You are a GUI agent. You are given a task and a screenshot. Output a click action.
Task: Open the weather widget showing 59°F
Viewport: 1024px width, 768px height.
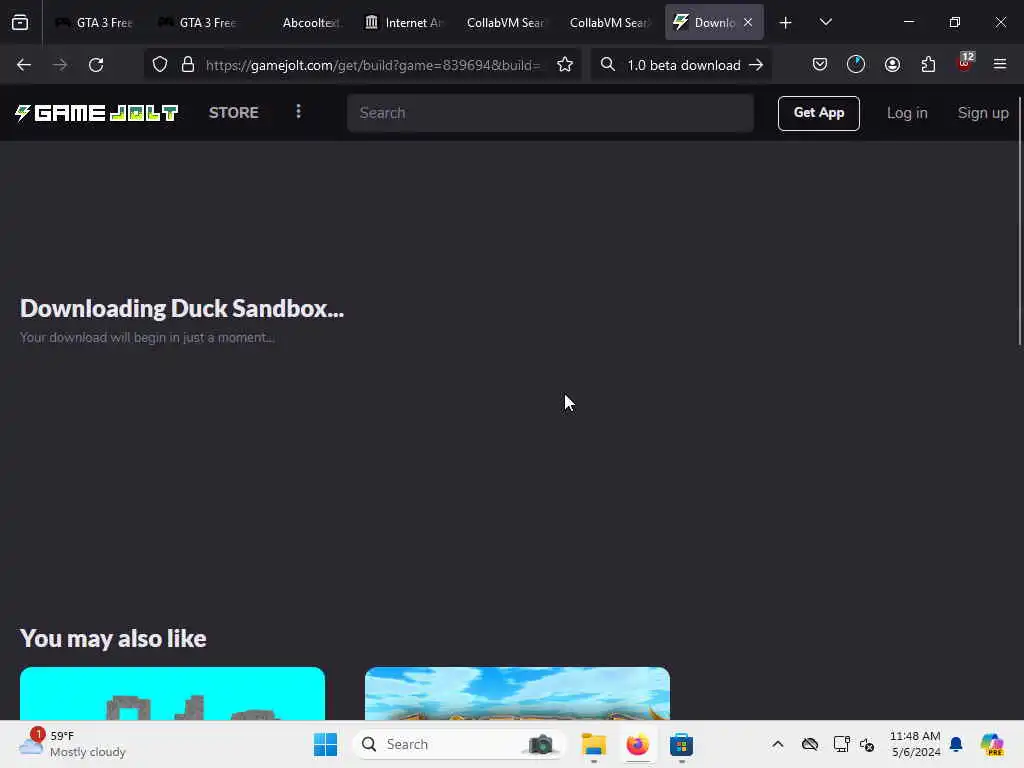(x=72, y=744)
